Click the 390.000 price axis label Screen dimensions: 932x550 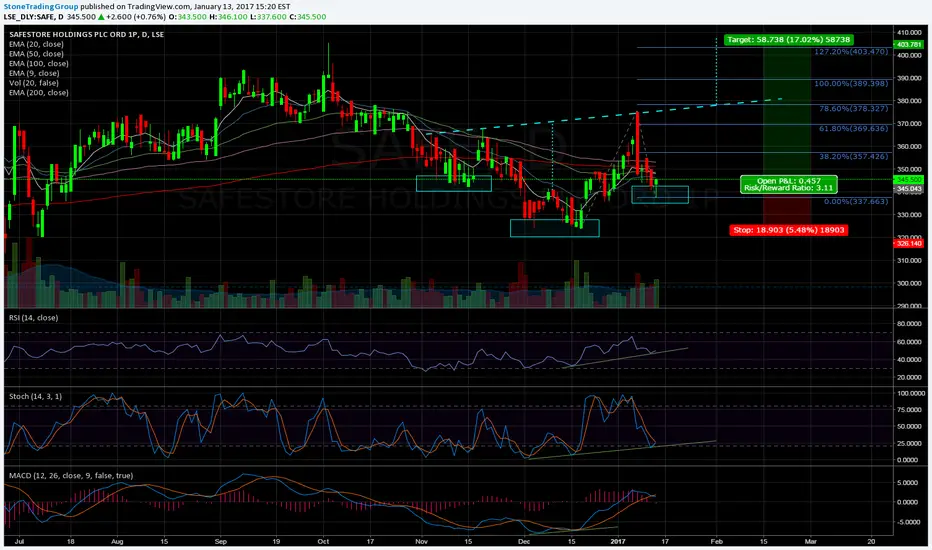point(909,78)
